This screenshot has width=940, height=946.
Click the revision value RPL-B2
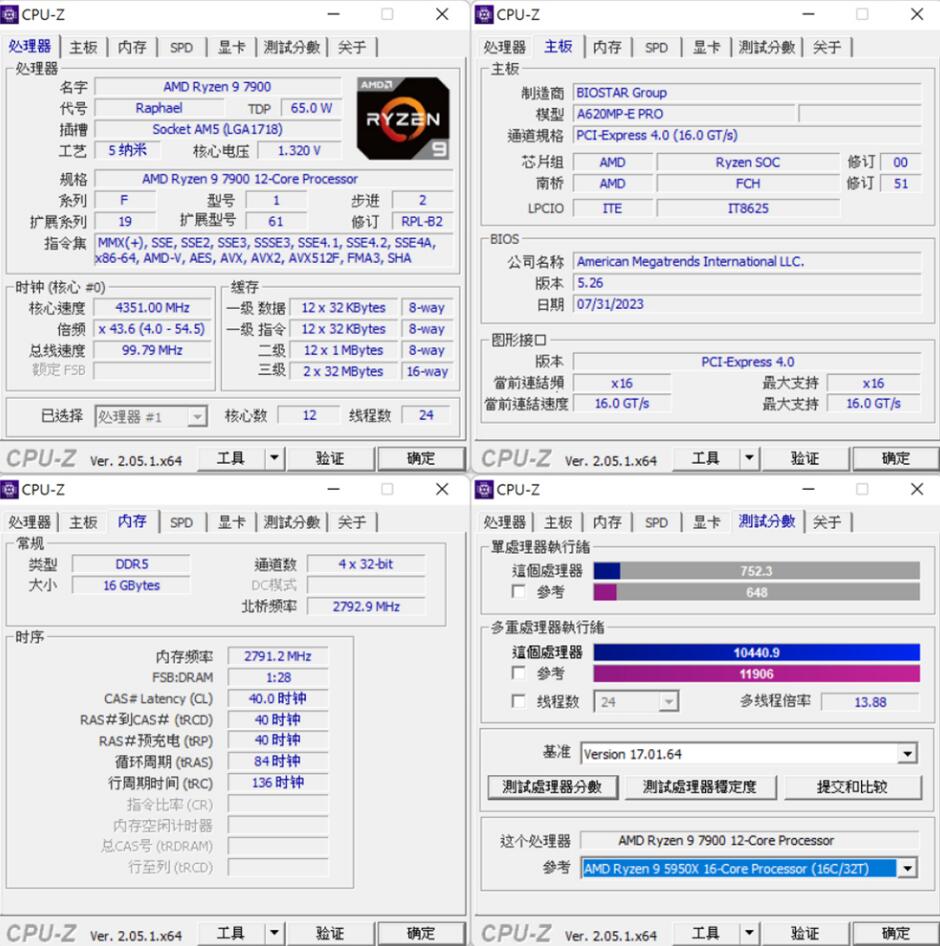[x=422, y=221]
